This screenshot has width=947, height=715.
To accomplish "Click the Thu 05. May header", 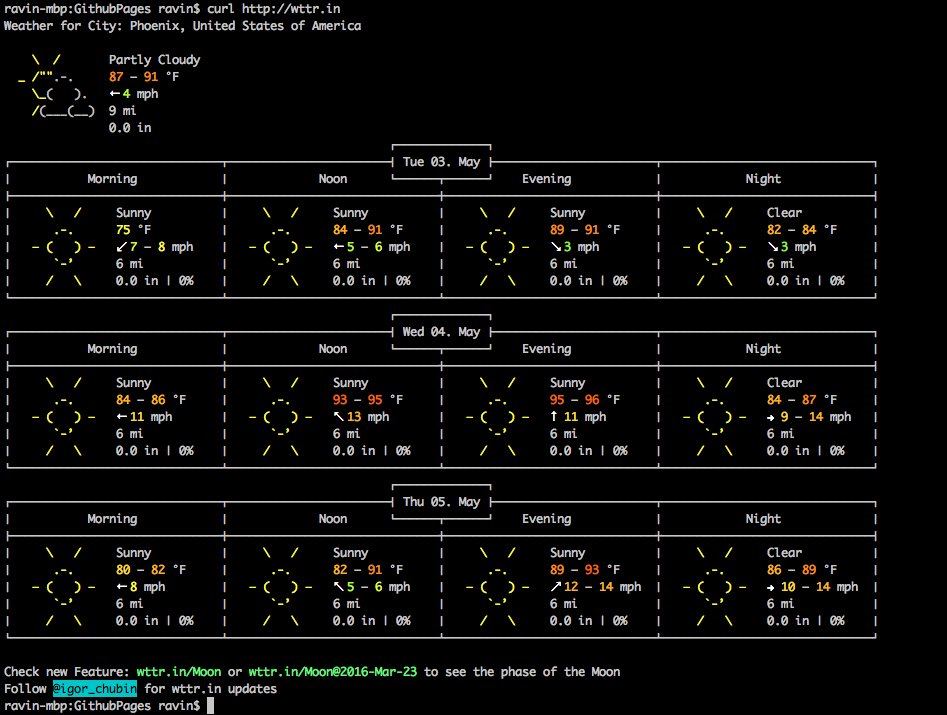I will [440, 501].
